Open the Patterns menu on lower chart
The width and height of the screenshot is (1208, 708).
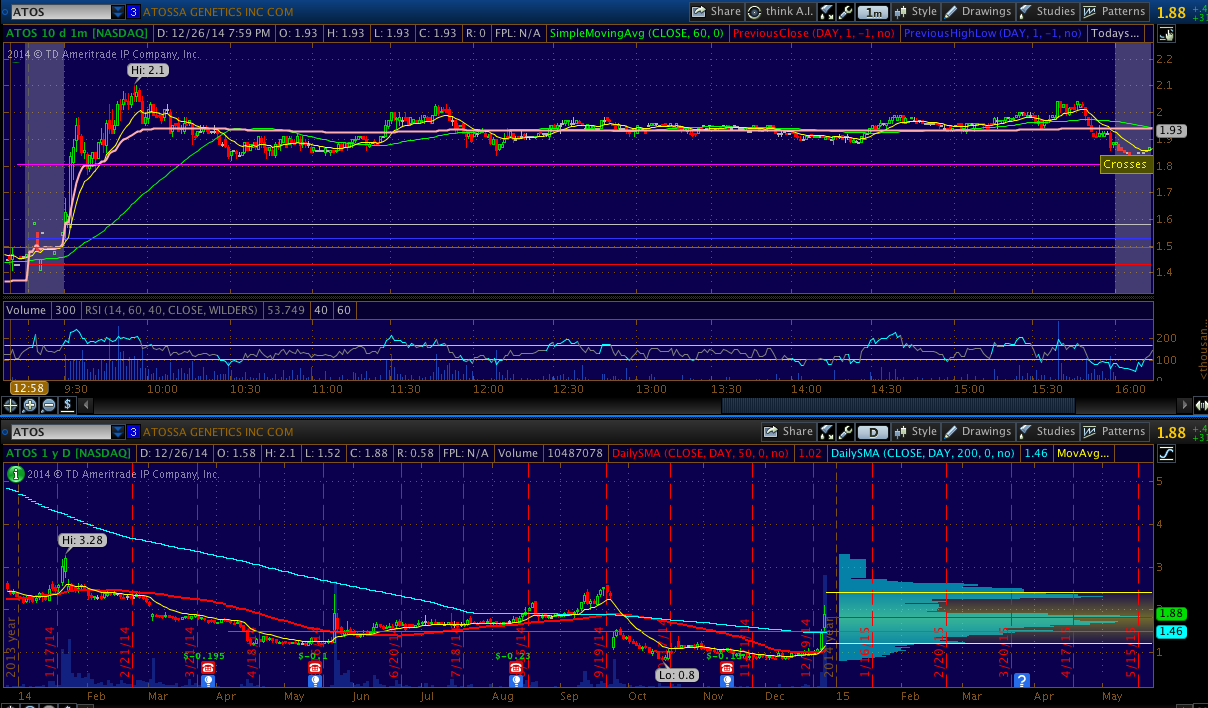(x=1115, y=432)
